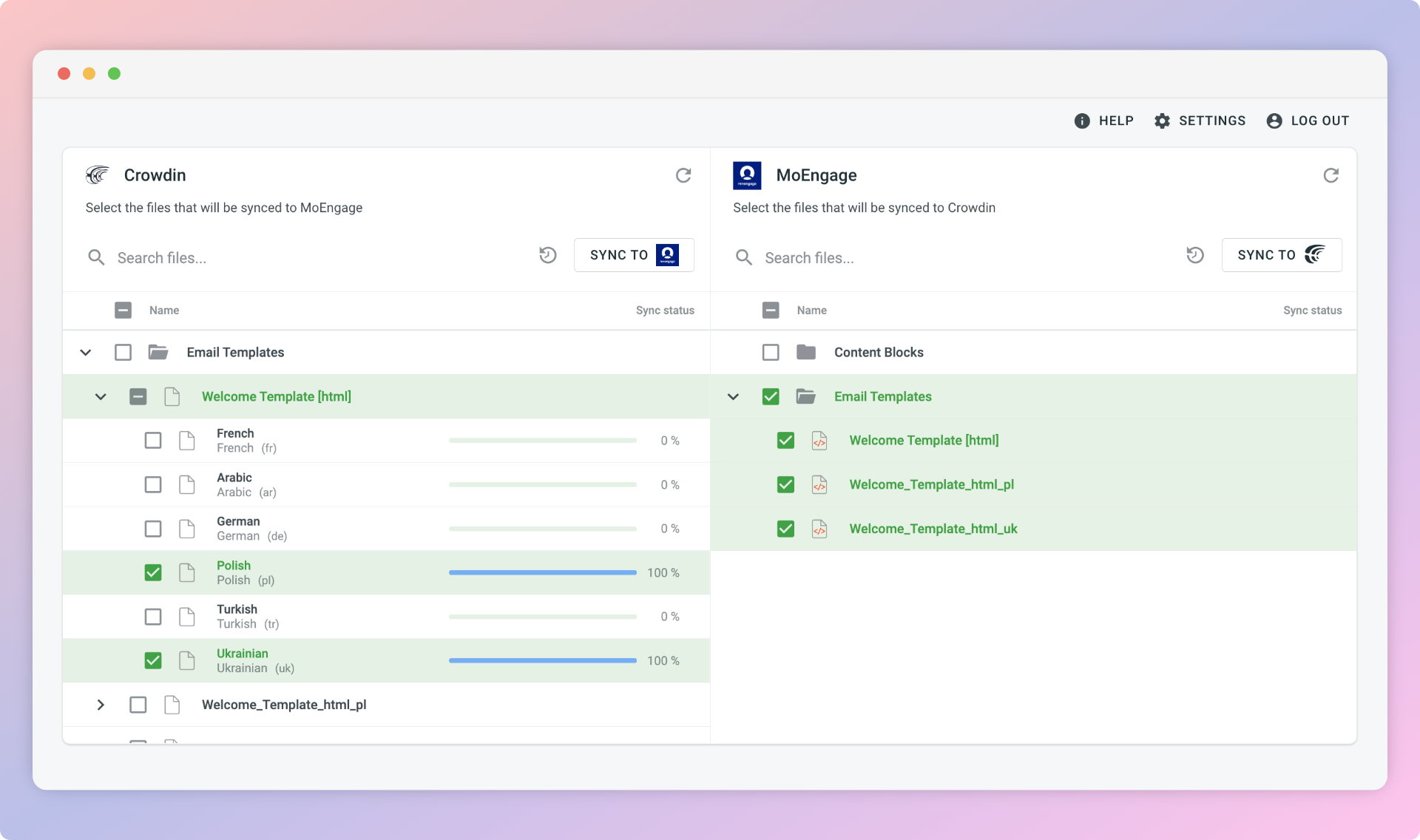Screen dimensions: 1420x840
Task: Collapse Crowdin Welcome Template [html] languages
Action: click(x=101, y=396)
